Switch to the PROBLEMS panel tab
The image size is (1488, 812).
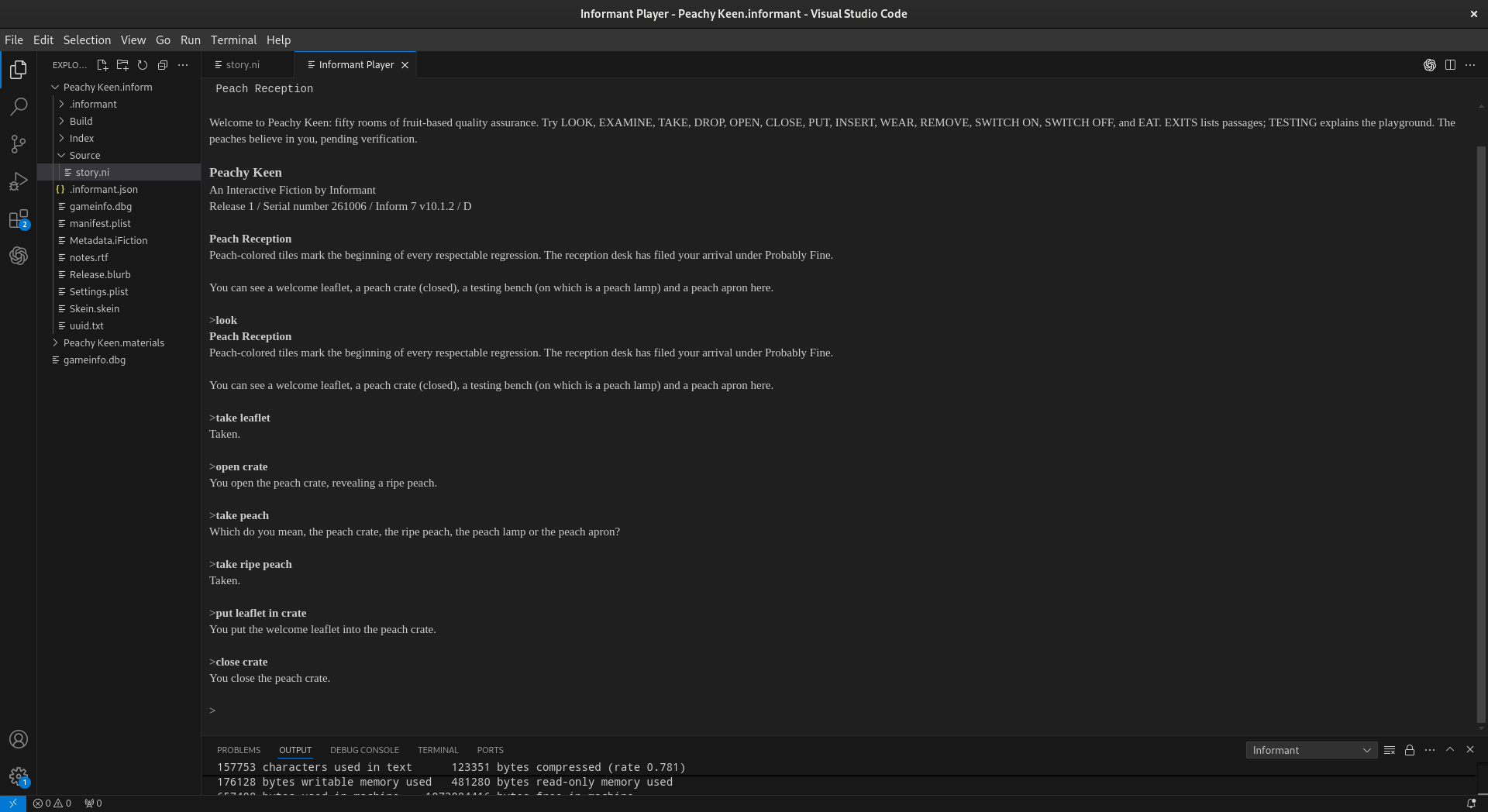[239, 750]
